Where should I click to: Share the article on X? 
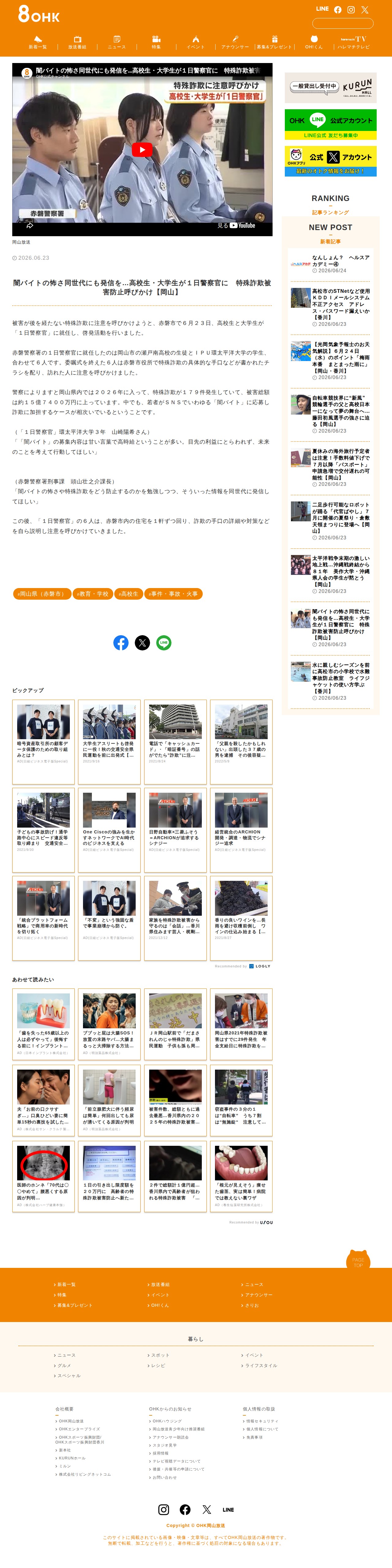pyautogui.click(x=142, y=643)
